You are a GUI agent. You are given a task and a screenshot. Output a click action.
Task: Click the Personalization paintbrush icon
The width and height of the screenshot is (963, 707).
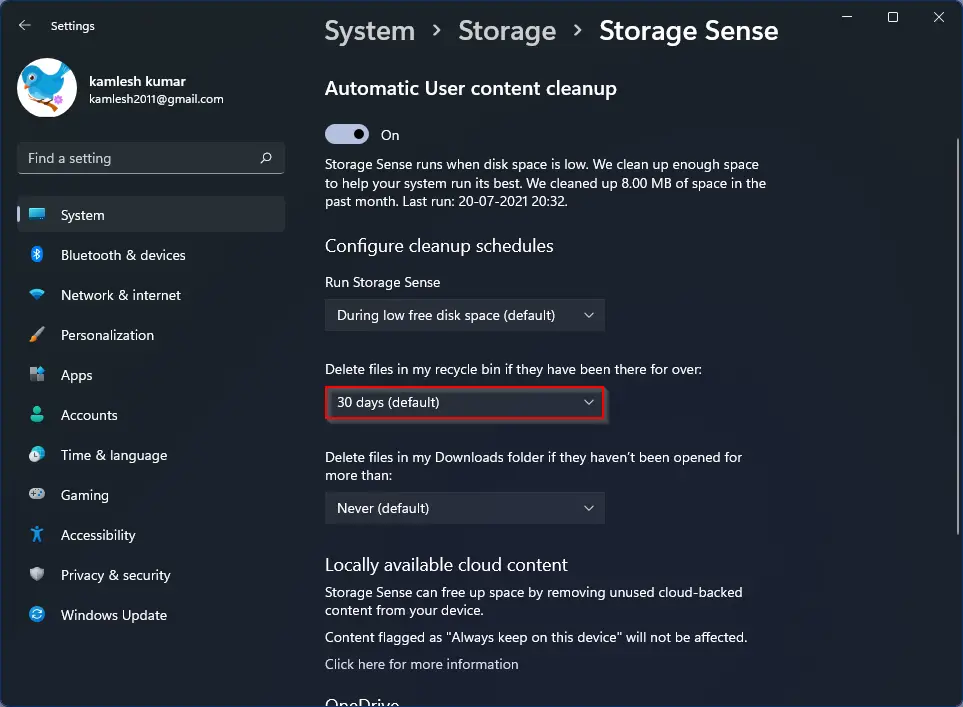coord(37,335)
